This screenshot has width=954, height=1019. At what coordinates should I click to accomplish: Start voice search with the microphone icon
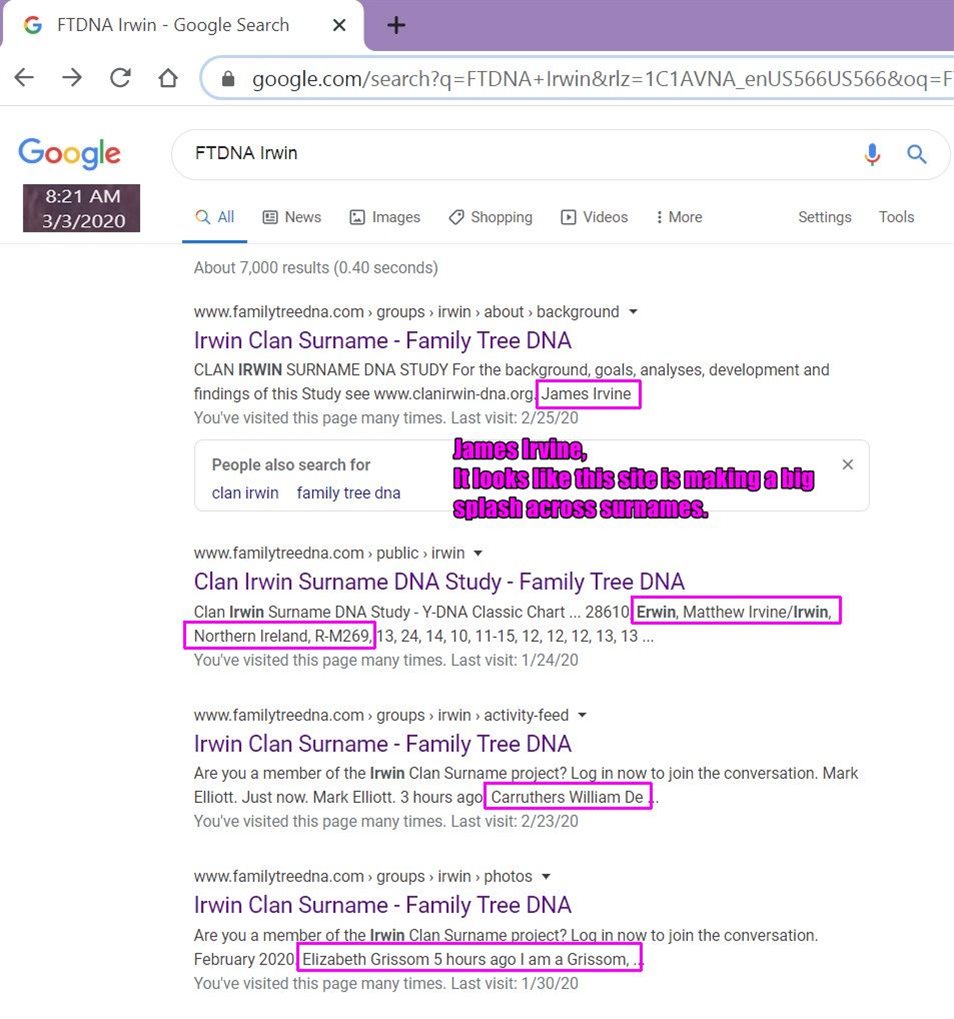coord(872,155)
